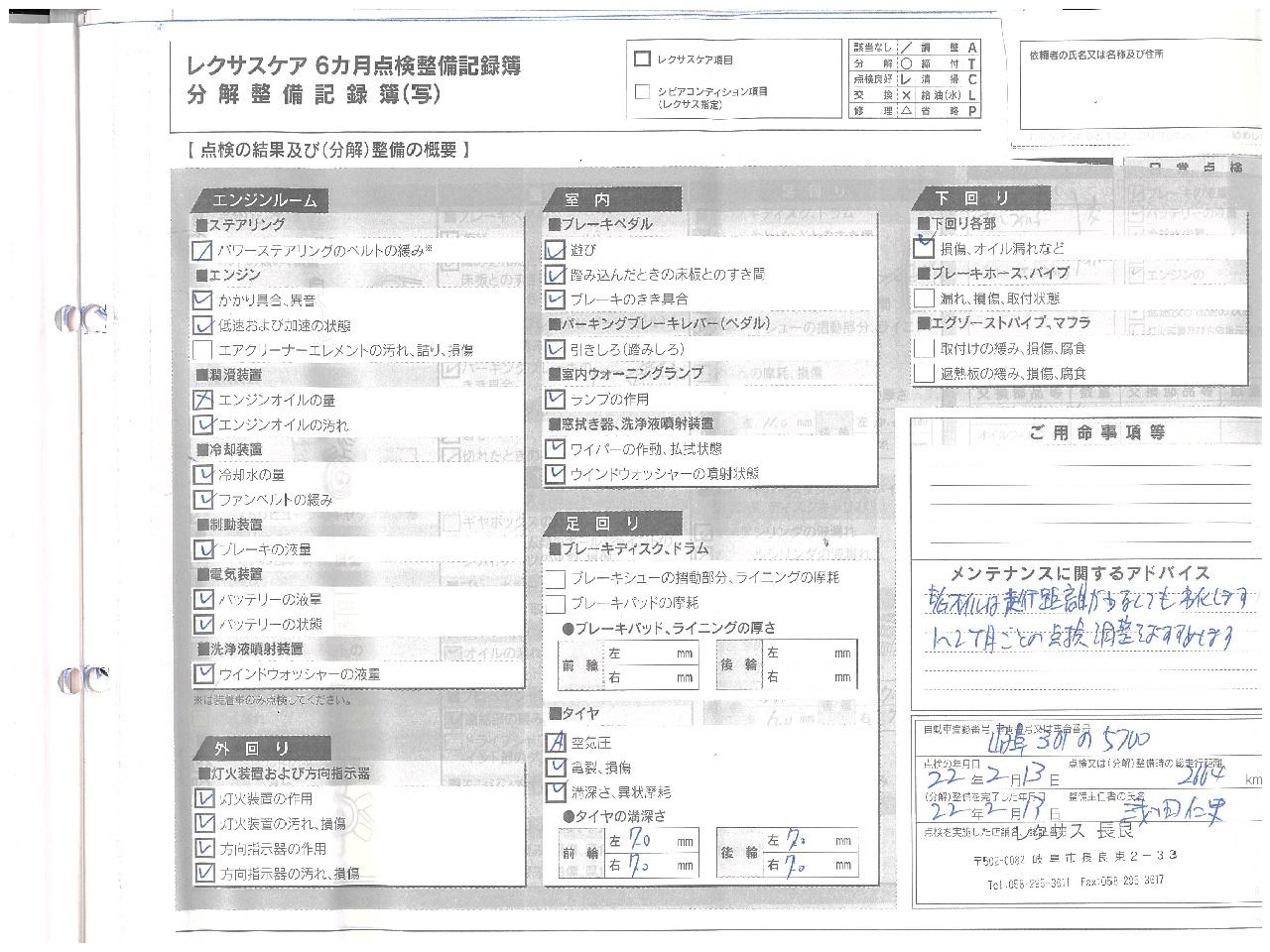This screenshot has height=952, width=1270.
Task: Toggle the ブレーキのきき具合 checkbox
Action: (x=555, y=298)
